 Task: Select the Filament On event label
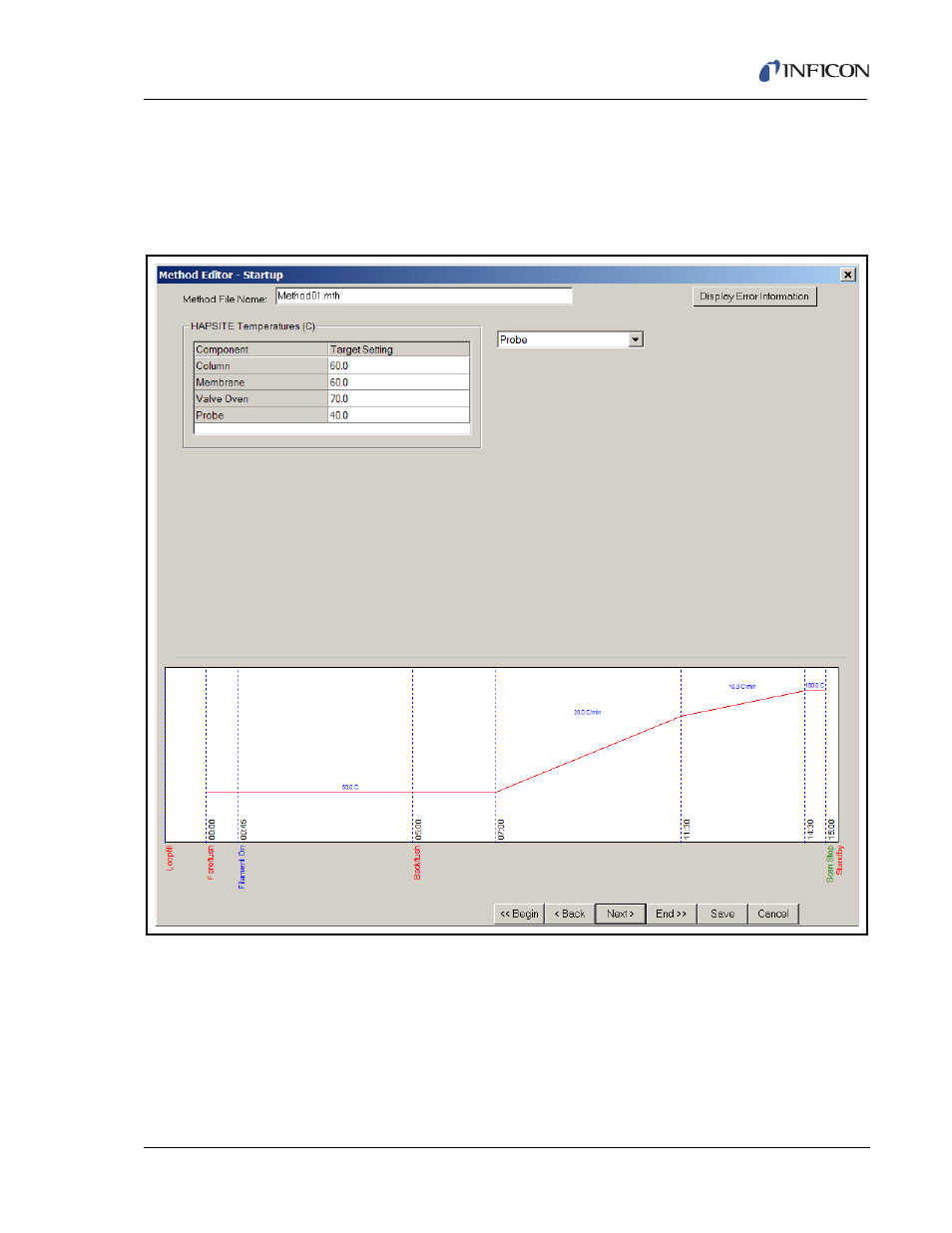[x=241, y=867]
